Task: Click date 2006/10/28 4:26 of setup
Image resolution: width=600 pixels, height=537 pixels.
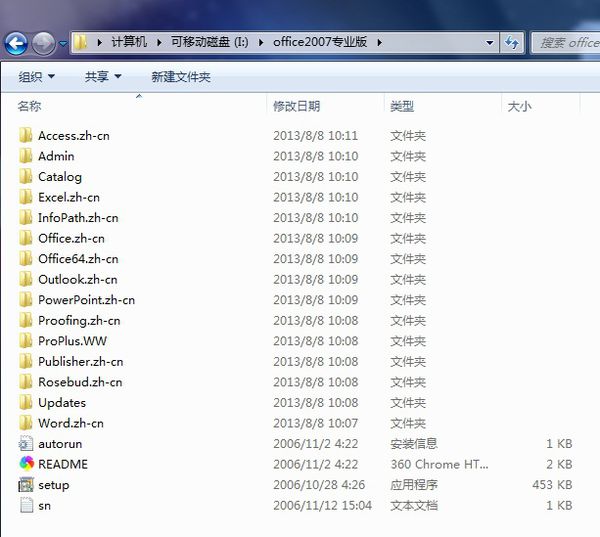Action: 319,485
